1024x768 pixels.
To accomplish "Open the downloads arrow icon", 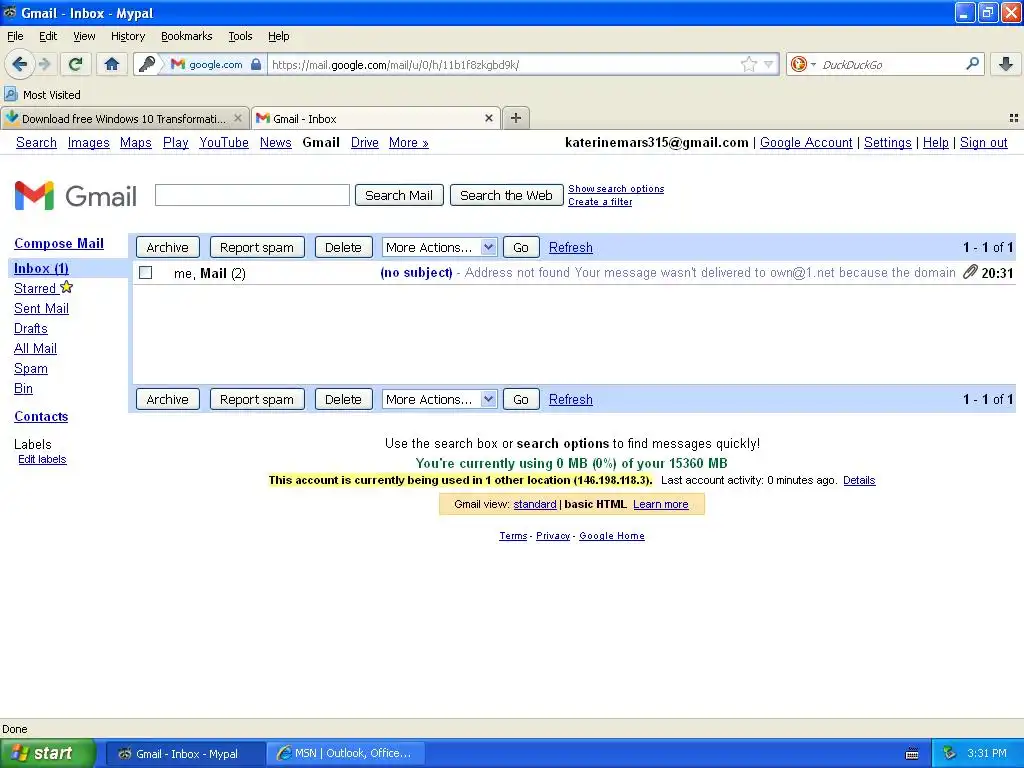I will click(x=1006, y=64).
